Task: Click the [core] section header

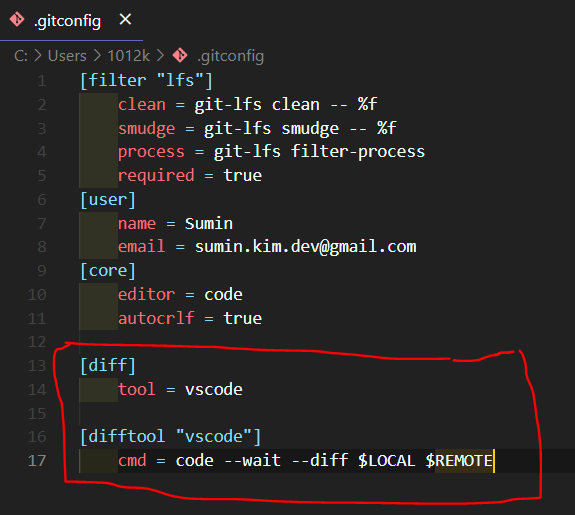Action: click(108, 271)
